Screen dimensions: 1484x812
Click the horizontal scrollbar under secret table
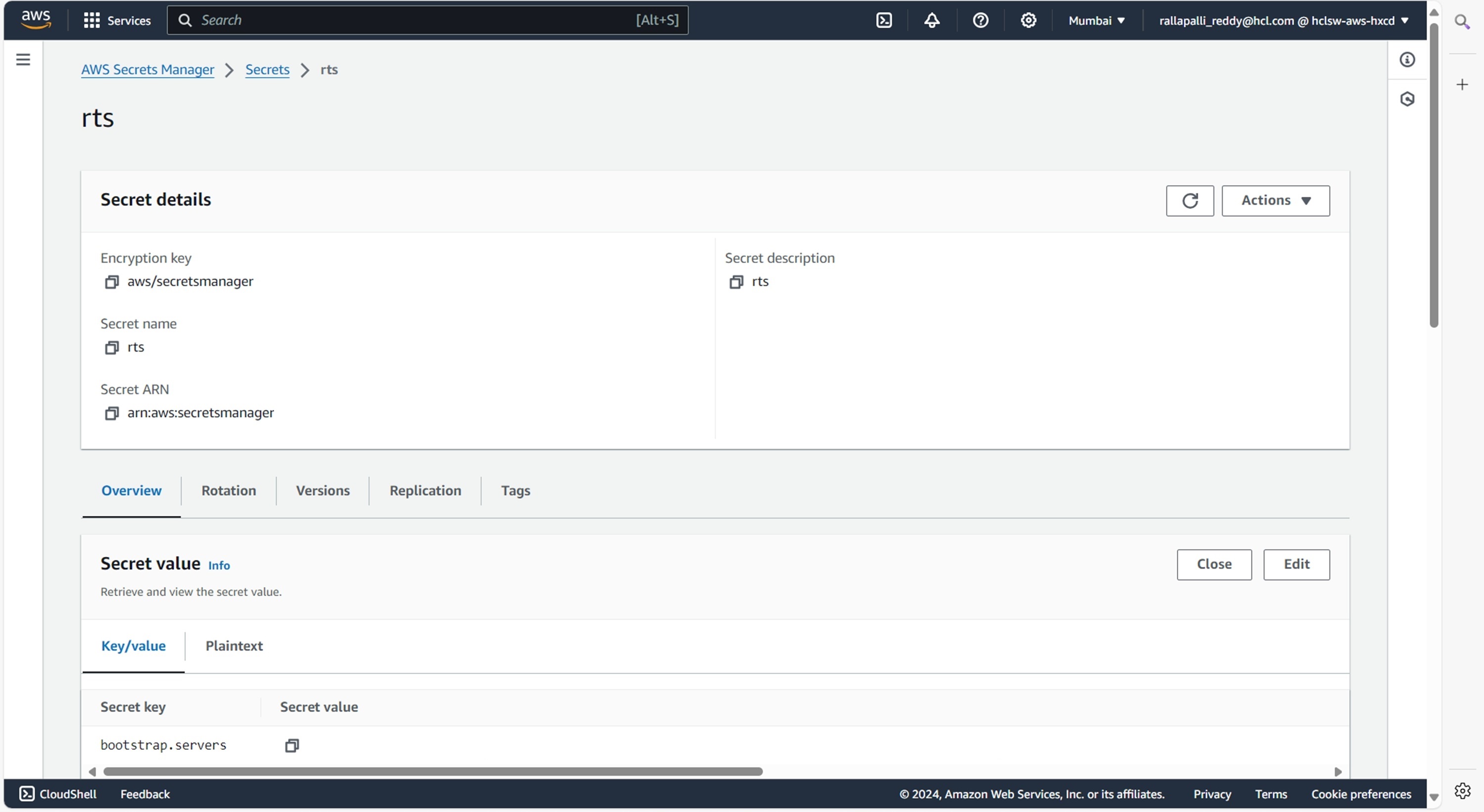click(432, 771)
